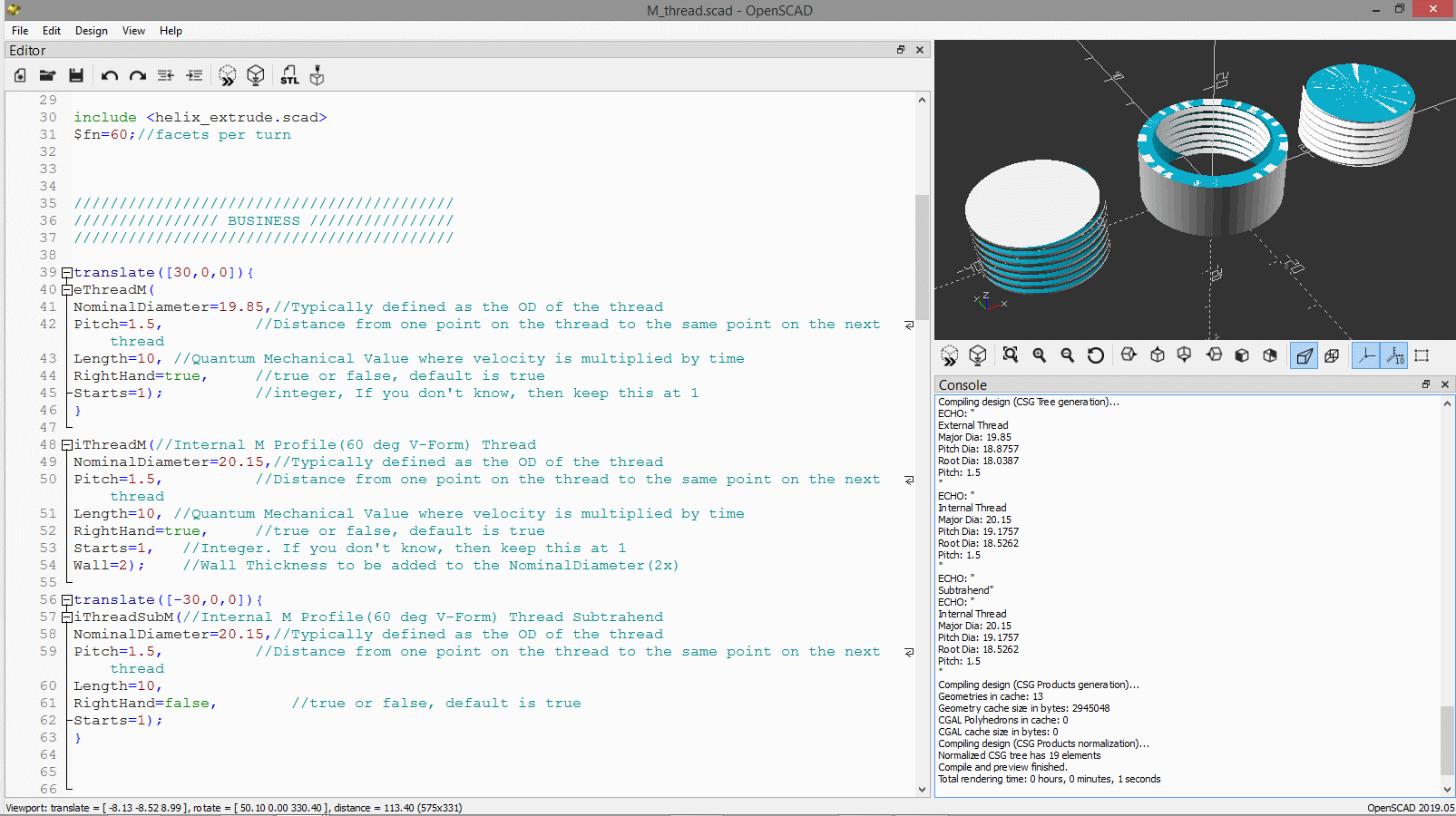Screen dimensions: 1456x816
Task: Switch to the Left view
Action: tap(1214, 355)
